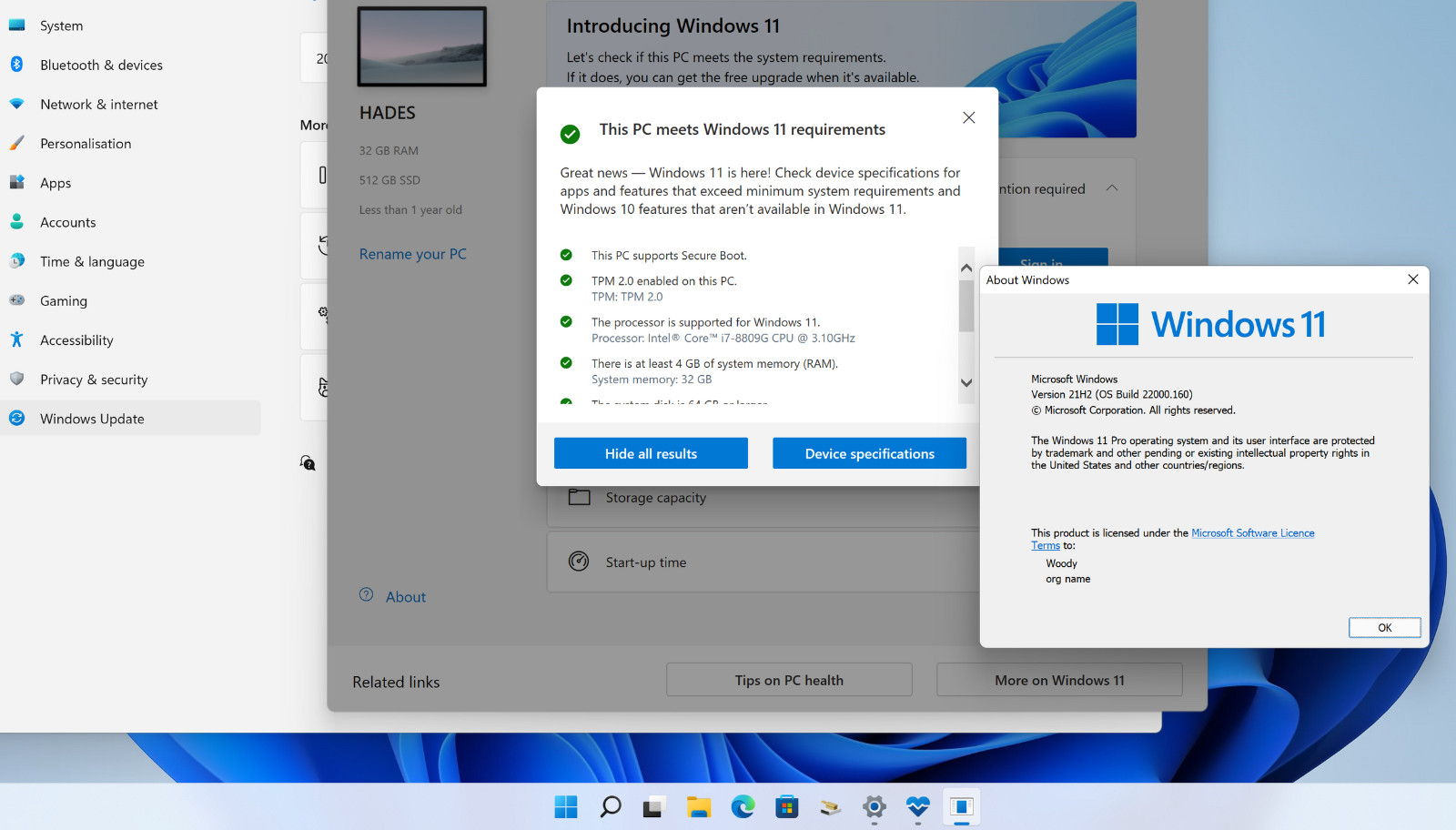Select the Accessibility settings icon
This screenshot has height=830, width=1456.
pos(16,340)
